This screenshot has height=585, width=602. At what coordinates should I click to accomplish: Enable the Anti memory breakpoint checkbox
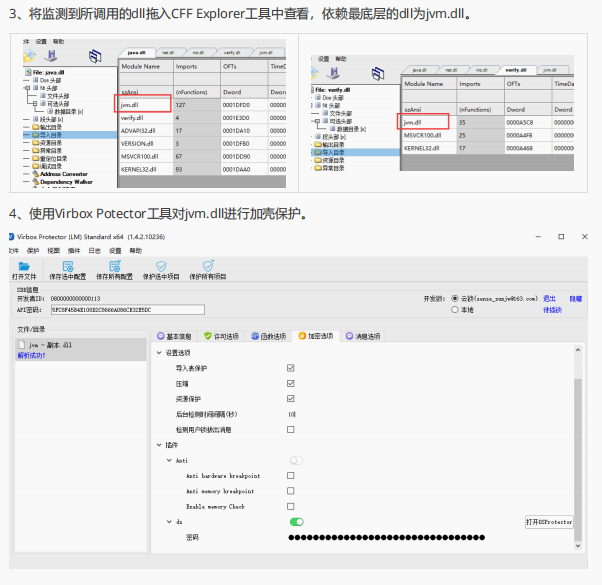click(x=291, y=491)
